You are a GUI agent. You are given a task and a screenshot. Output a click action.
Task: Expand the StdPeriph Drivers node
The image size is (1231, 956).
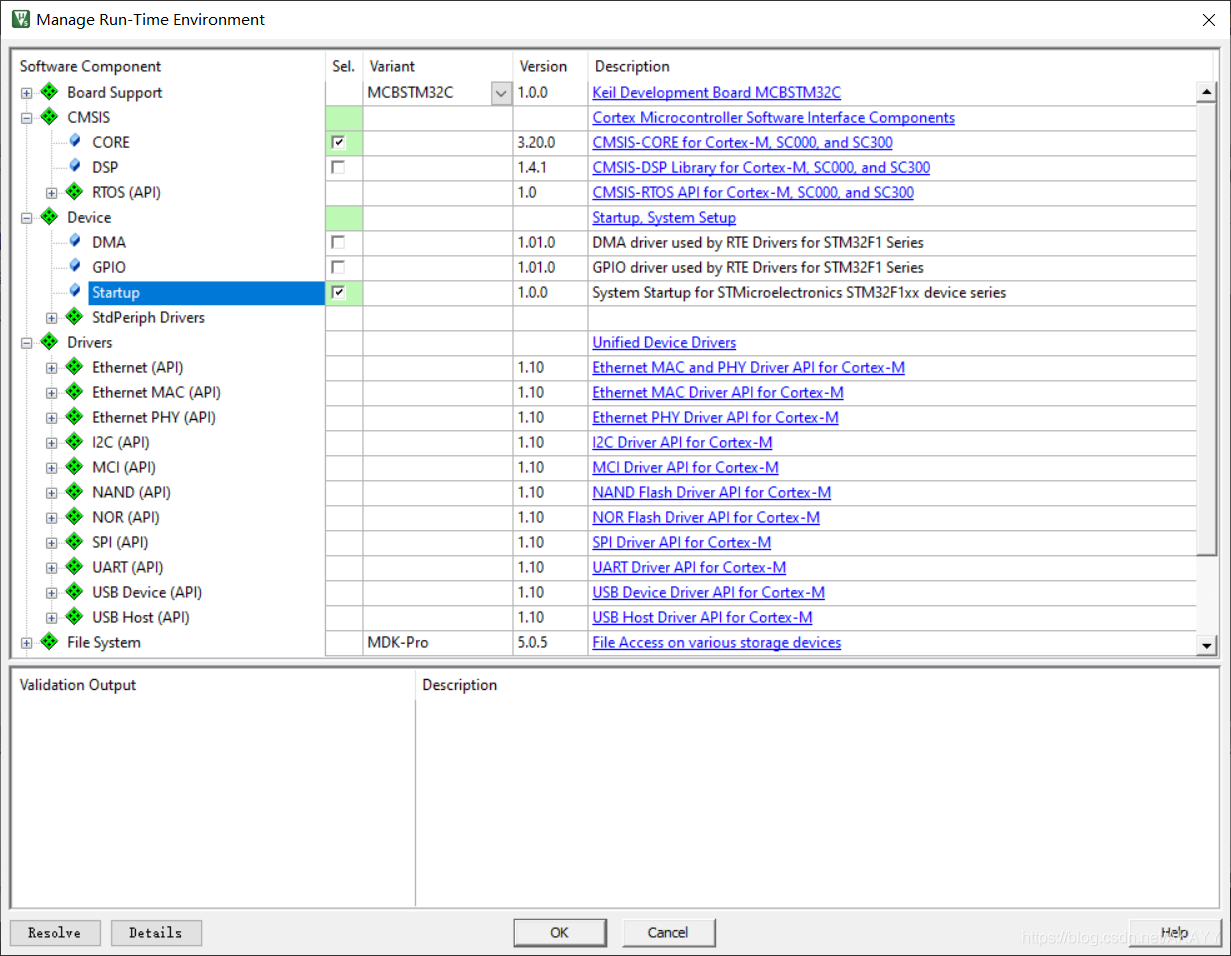(52, 318)
